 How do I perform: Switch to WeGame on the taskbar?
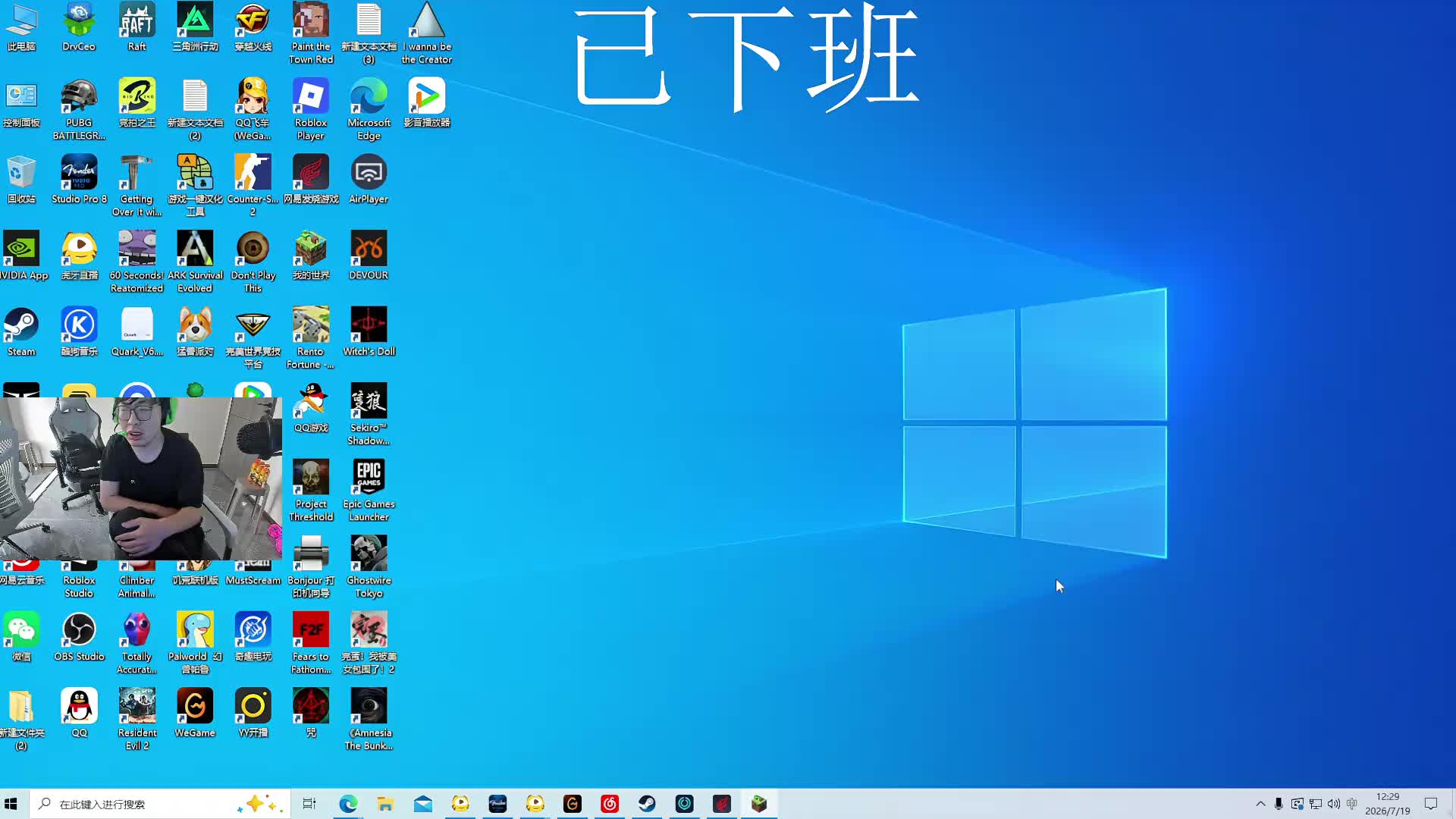coord(573,804)
